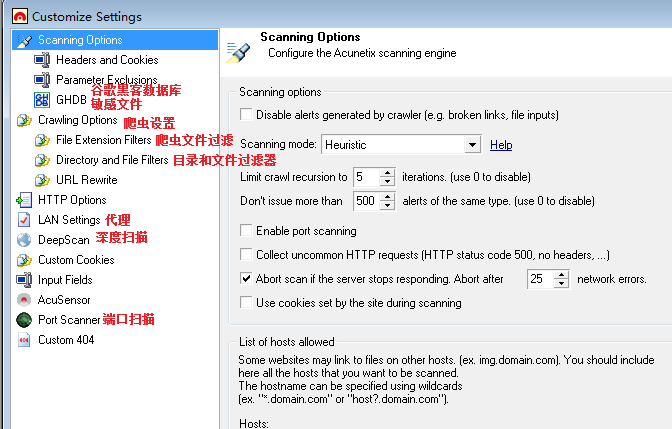Click the HTTP Options icon

[24, 200]
